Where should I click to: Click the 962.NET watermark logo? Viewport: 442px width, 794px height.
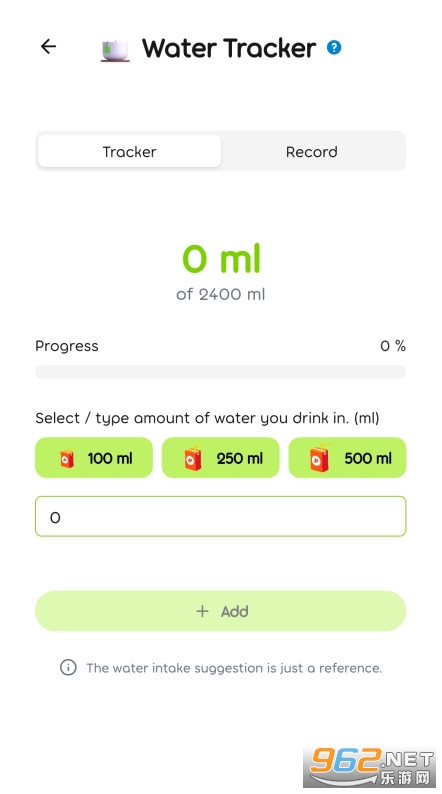click(x=370, y=767)
